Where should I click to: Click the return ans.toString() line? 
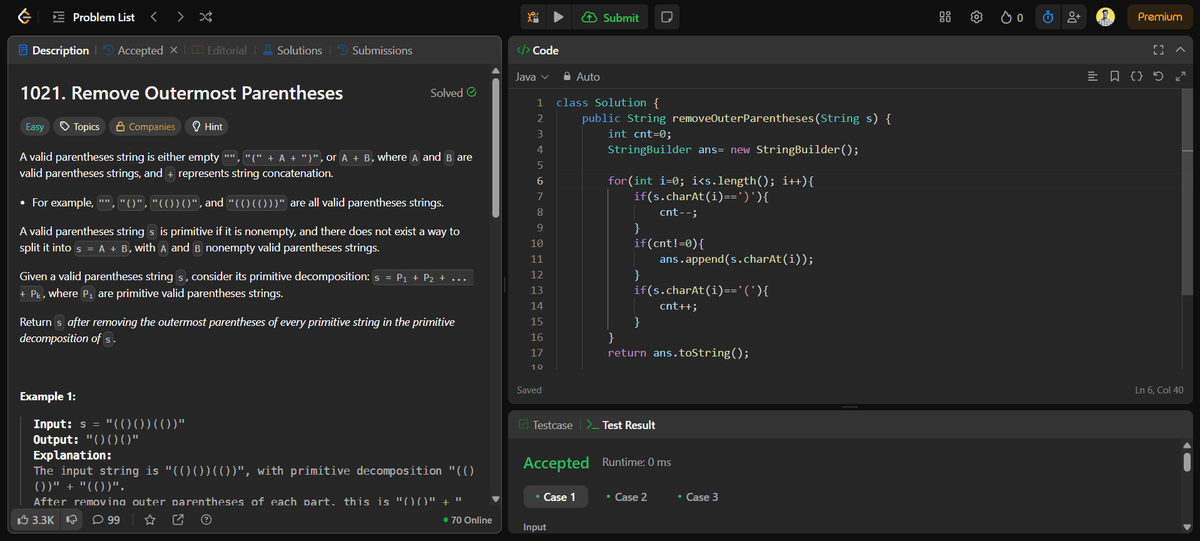point(678,353)
